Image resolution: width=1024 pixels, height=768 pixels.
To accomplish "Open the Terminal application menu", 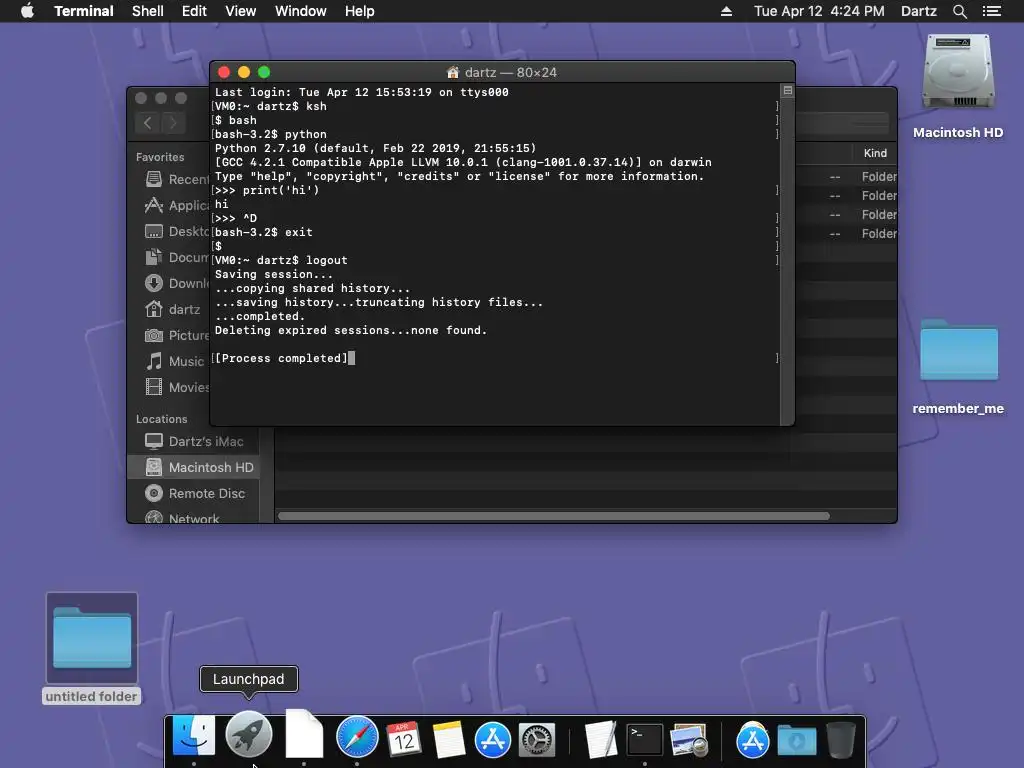I will [x=84, y=11].
